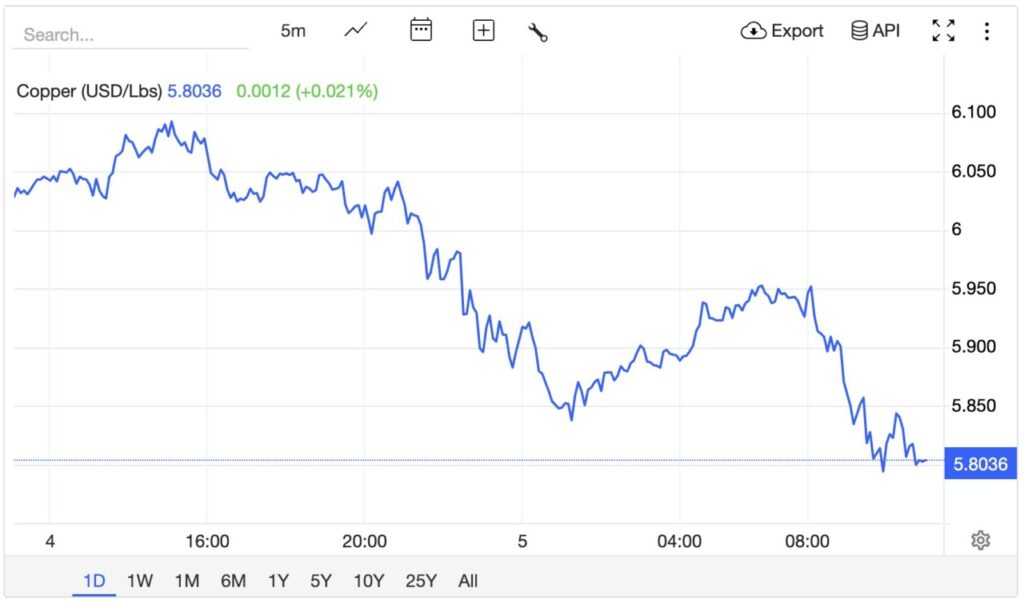The height and width of the screenshot is (603, 1024).
Task: Open chart settings gear icon
Action: (x=980, y=540)
